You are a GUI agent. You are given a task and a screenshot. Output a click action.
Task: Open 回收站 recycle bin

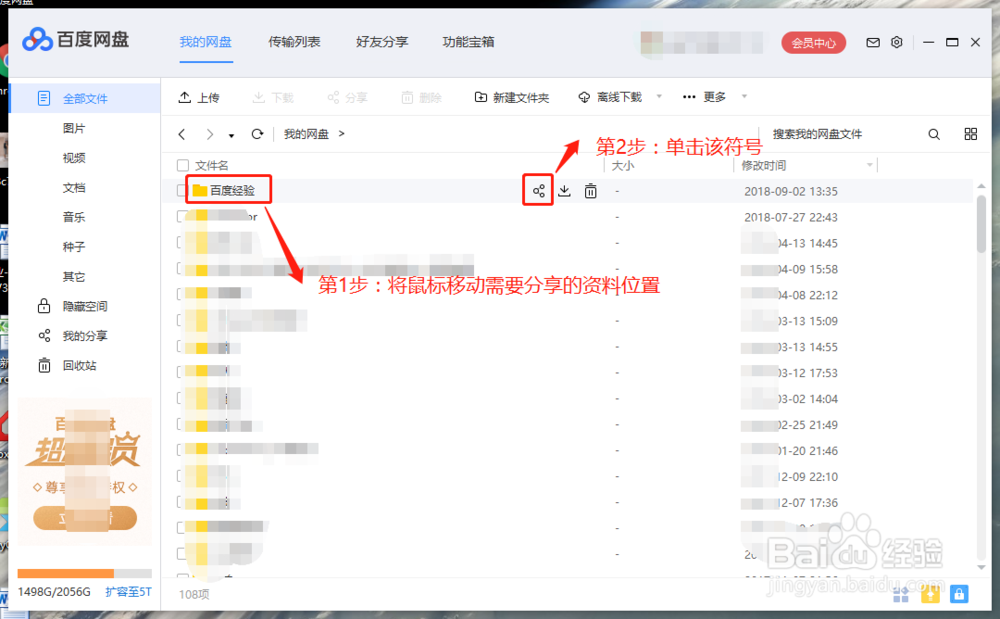(67, 365)
